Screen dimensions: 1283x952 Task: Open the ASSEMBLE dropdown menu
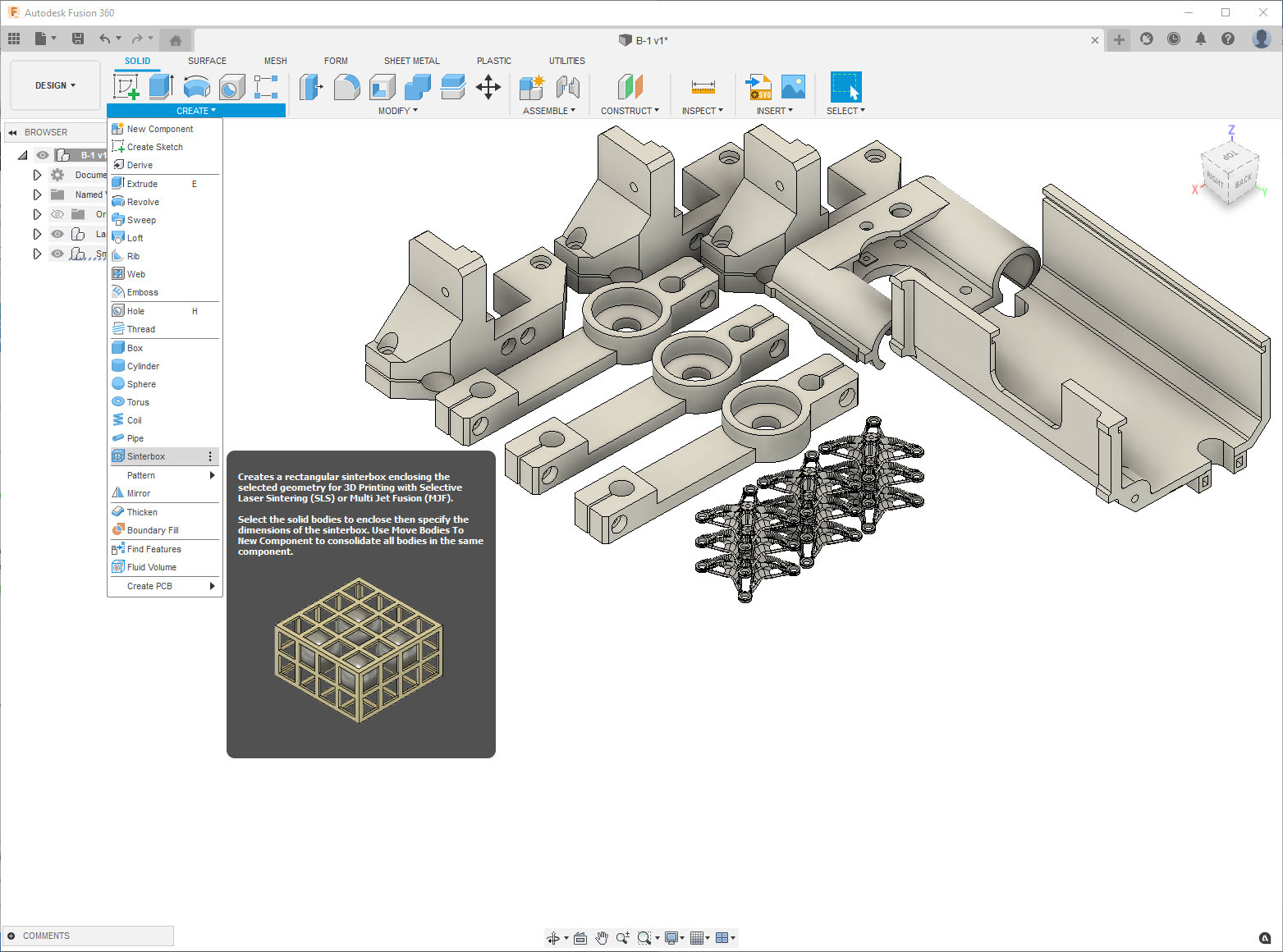[x=549, y=111]
